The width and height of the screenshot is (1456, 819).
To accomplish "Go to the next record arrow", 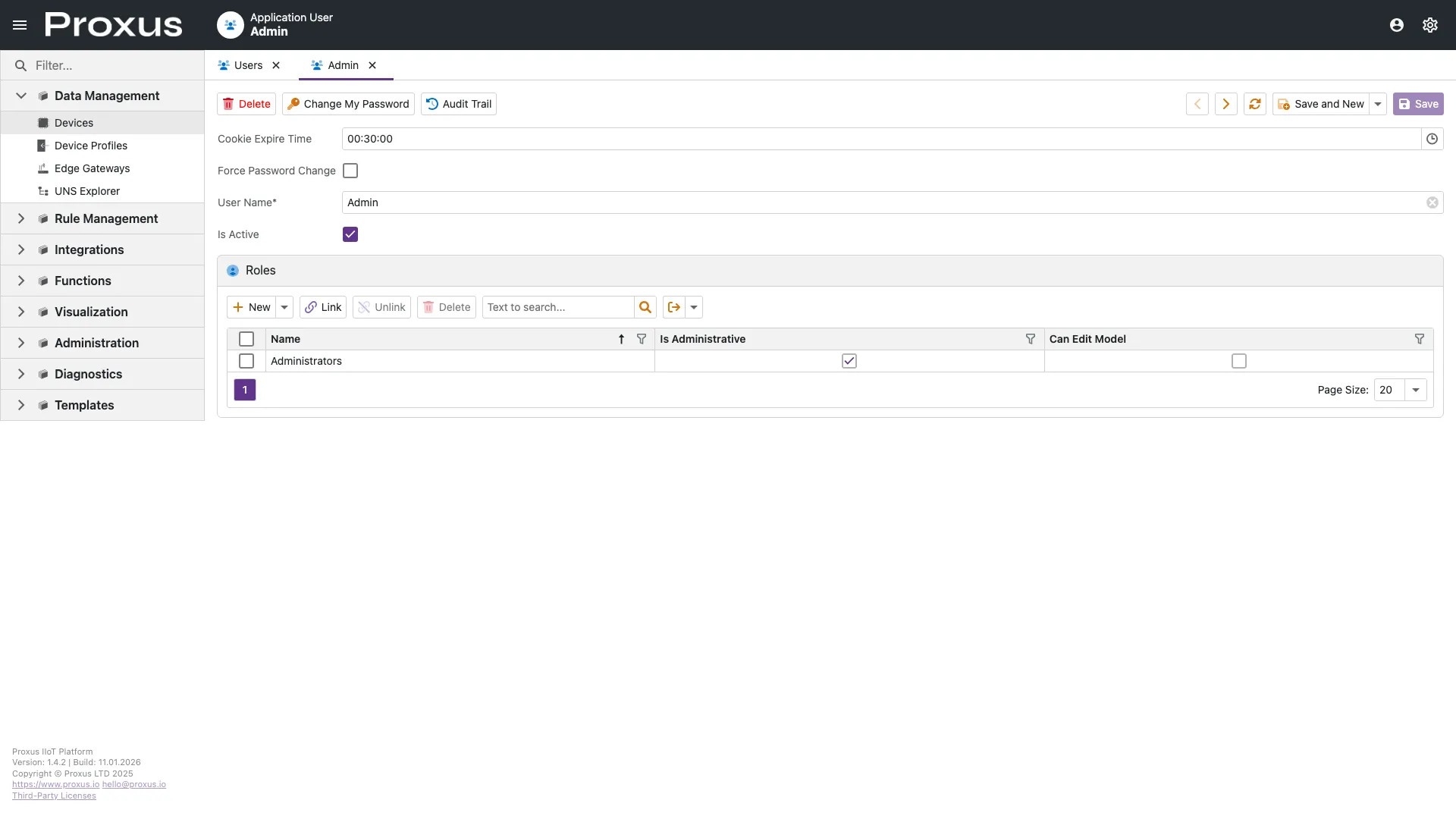I will click(1225, 104).
